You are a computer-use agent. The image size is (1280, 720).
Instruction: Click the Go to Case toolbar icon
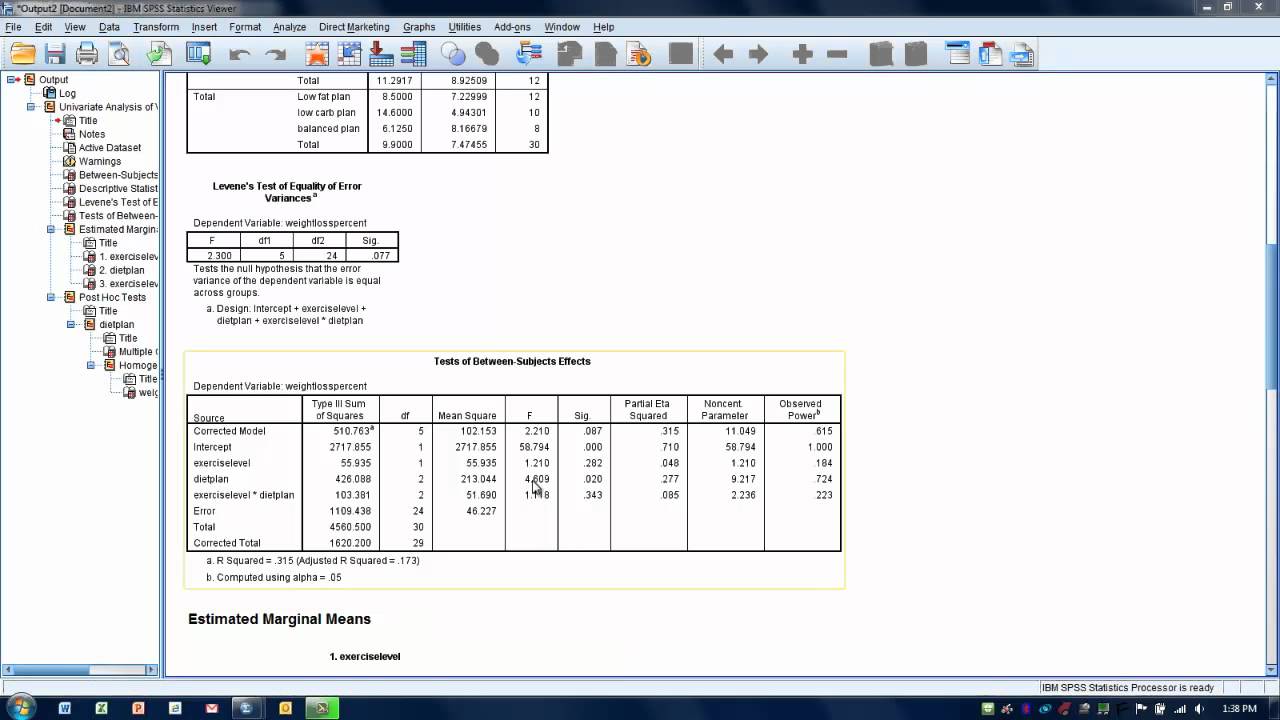(x=349, y=54)
